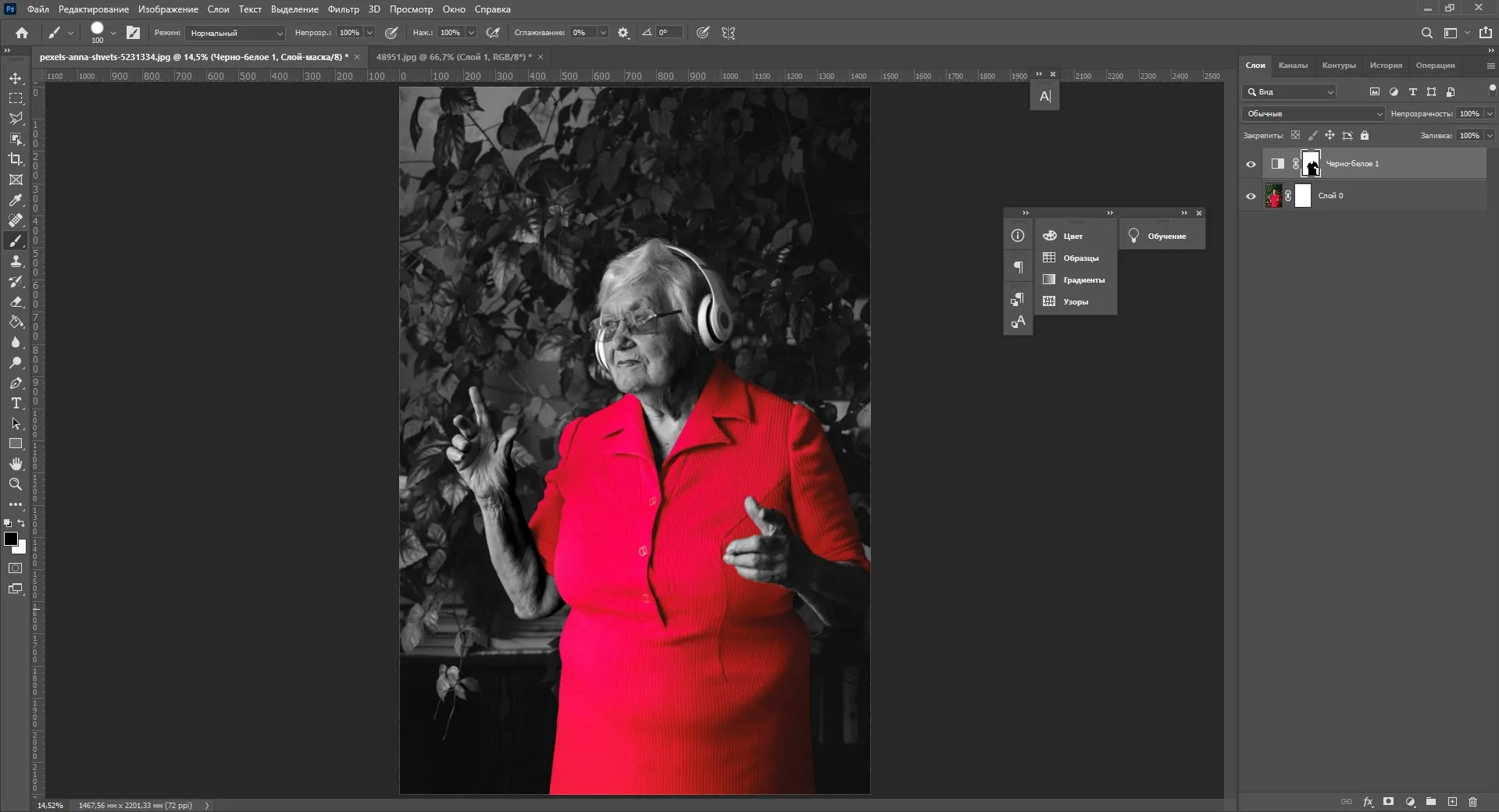Image resolution: width=1499 pixels, height=812 pixels.
Task: Toggle airbrush build-up effects
Action: point(493,33)
